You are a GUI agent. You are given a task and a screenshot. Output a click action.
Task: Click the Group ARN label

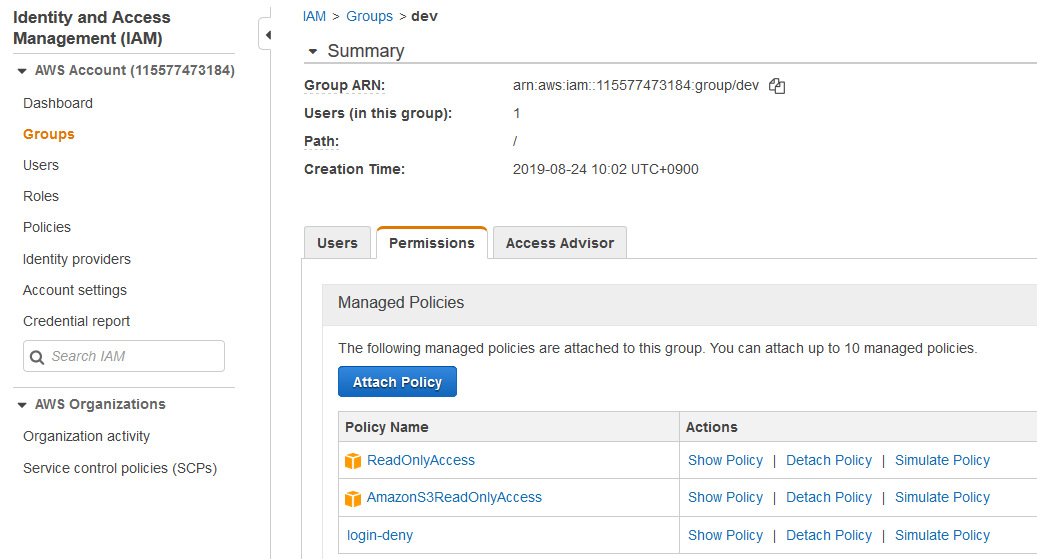pos(345,85)
